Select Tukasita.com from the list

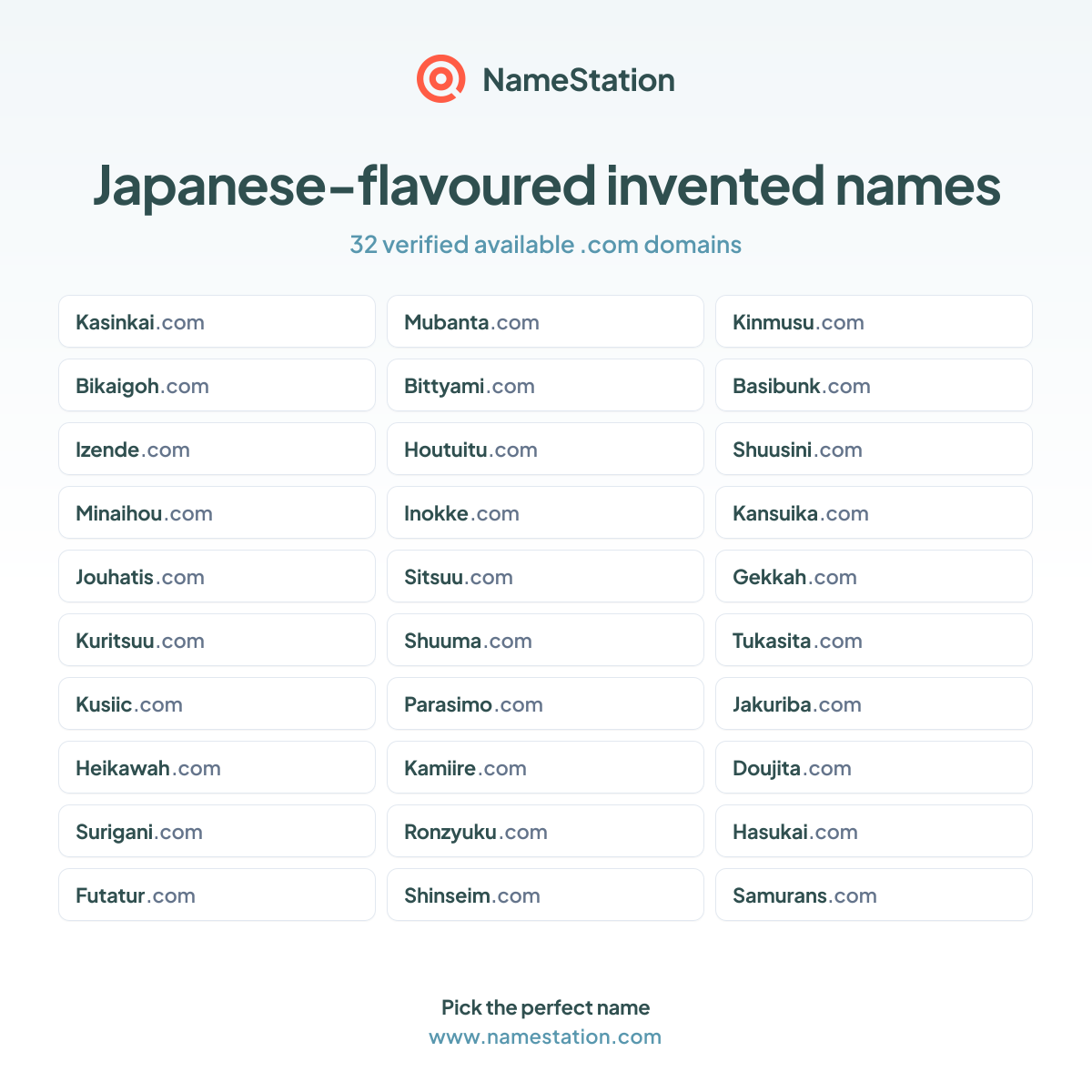tap(875, 640)
